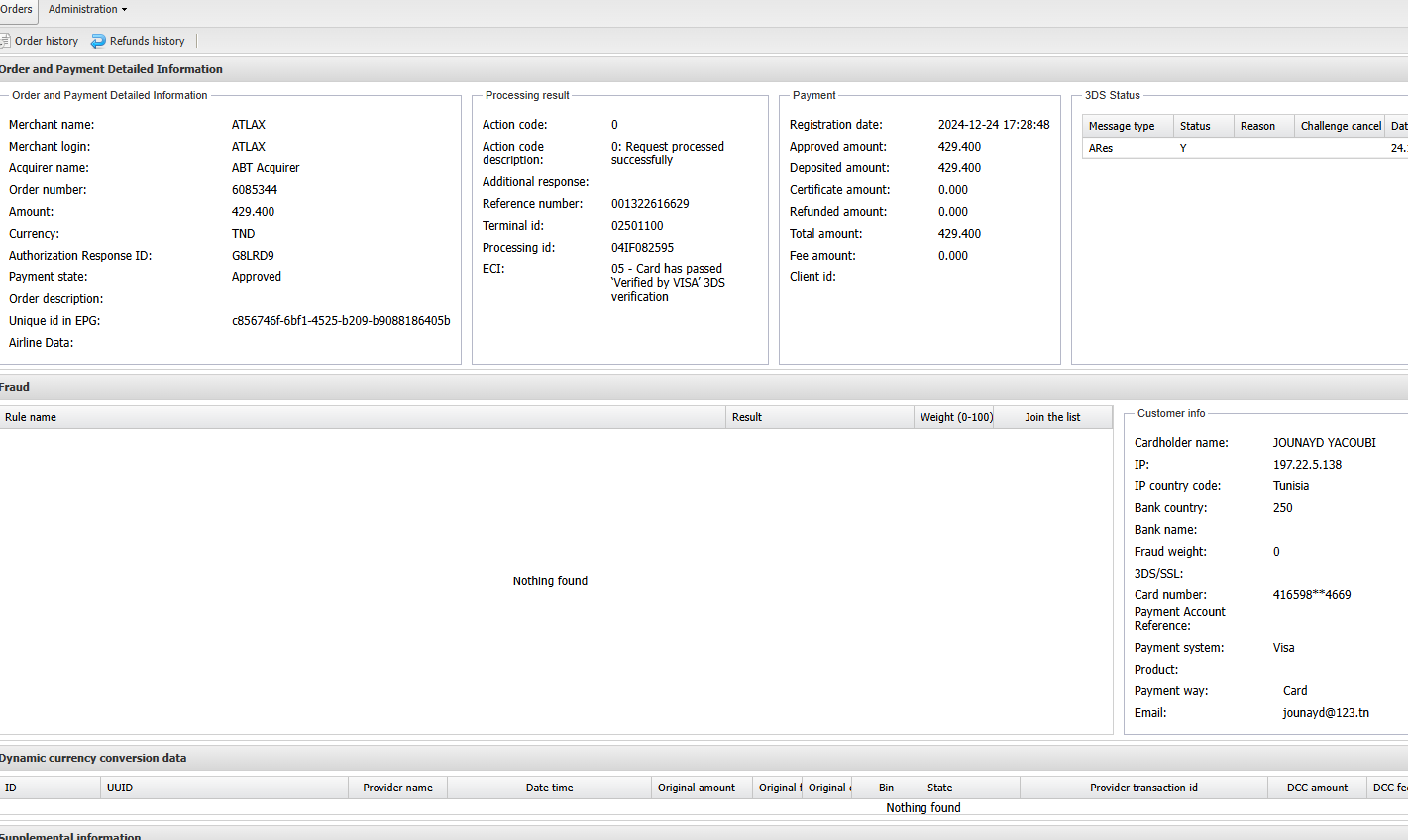Click the Provider transaction id column header
The height and width of the screenshot is (840, 1408).
(x=1143, y=787)
